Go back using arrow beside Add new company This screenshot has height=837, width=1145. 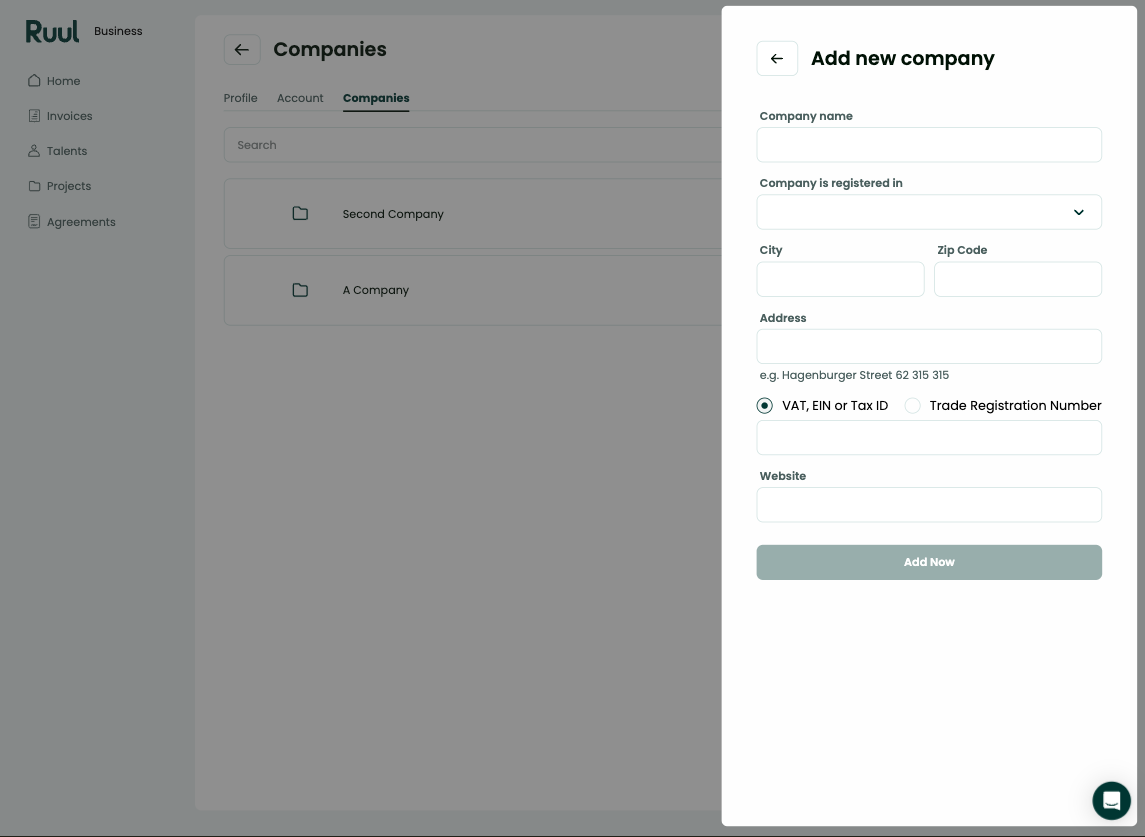777,58
